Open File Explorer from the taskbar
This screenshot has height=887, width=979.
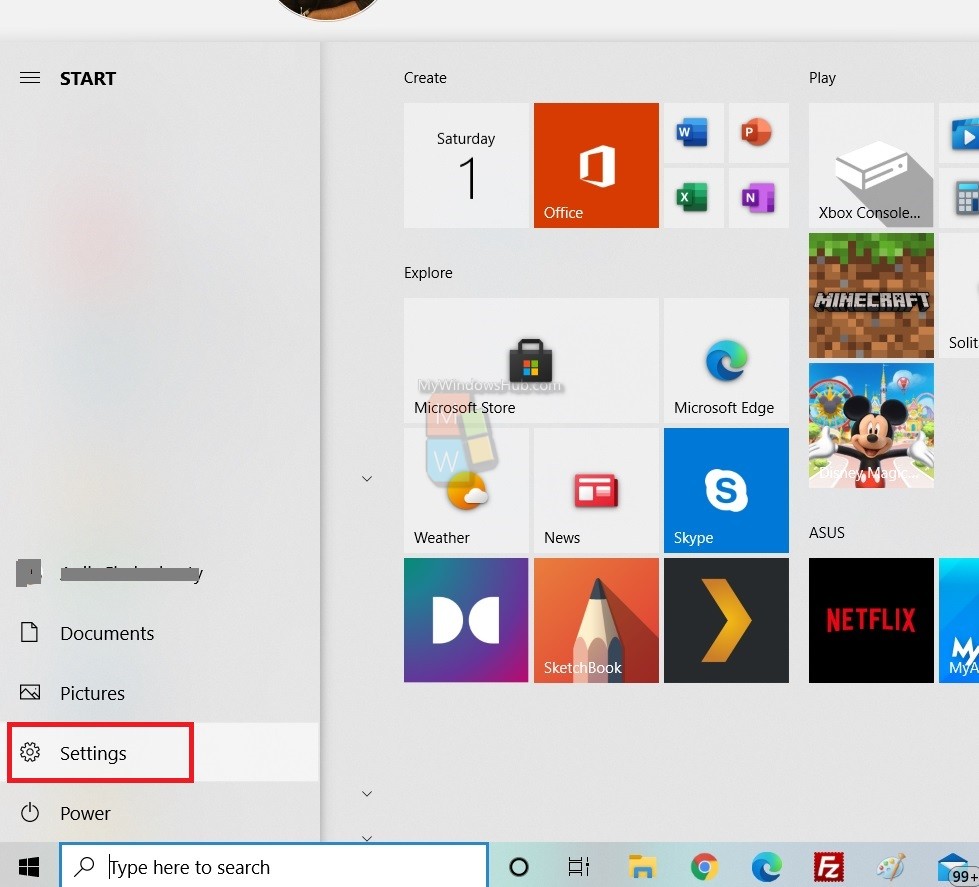point(642,866)
